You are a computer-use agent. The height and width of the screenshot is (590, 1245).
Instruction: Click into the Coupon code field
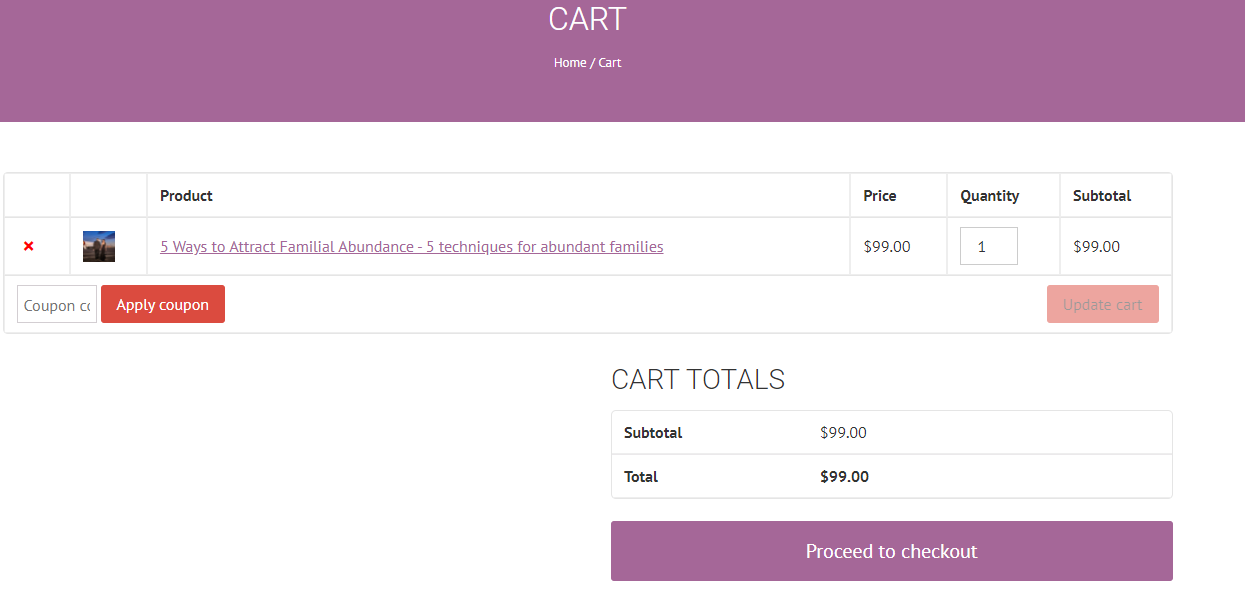pos(57,304)
